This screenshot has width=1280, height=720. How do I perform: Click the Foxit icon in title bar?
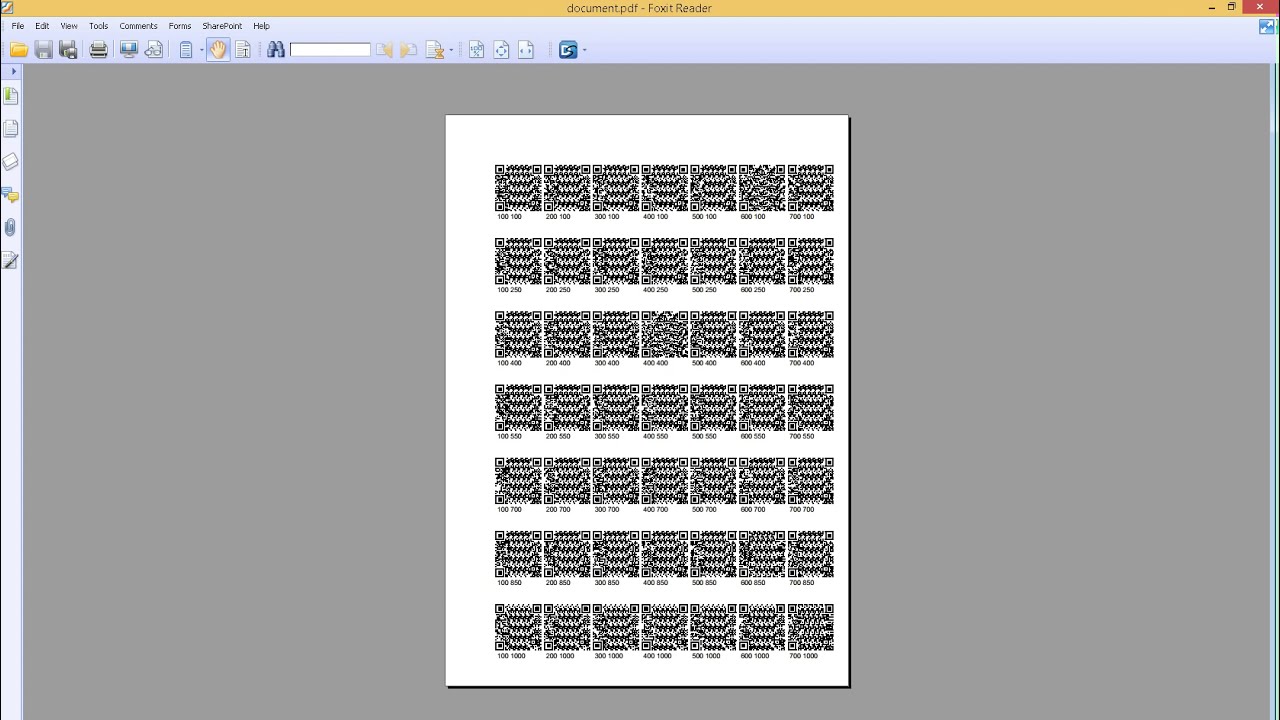click(8, 8)
